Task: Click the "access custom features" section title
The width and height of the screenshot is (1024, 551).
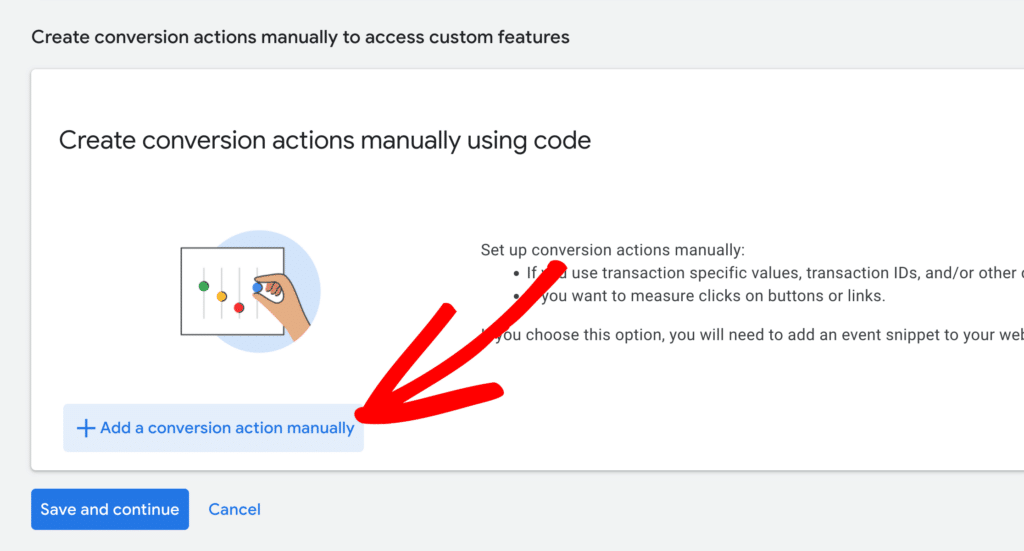Action: [x=300, y=37]
